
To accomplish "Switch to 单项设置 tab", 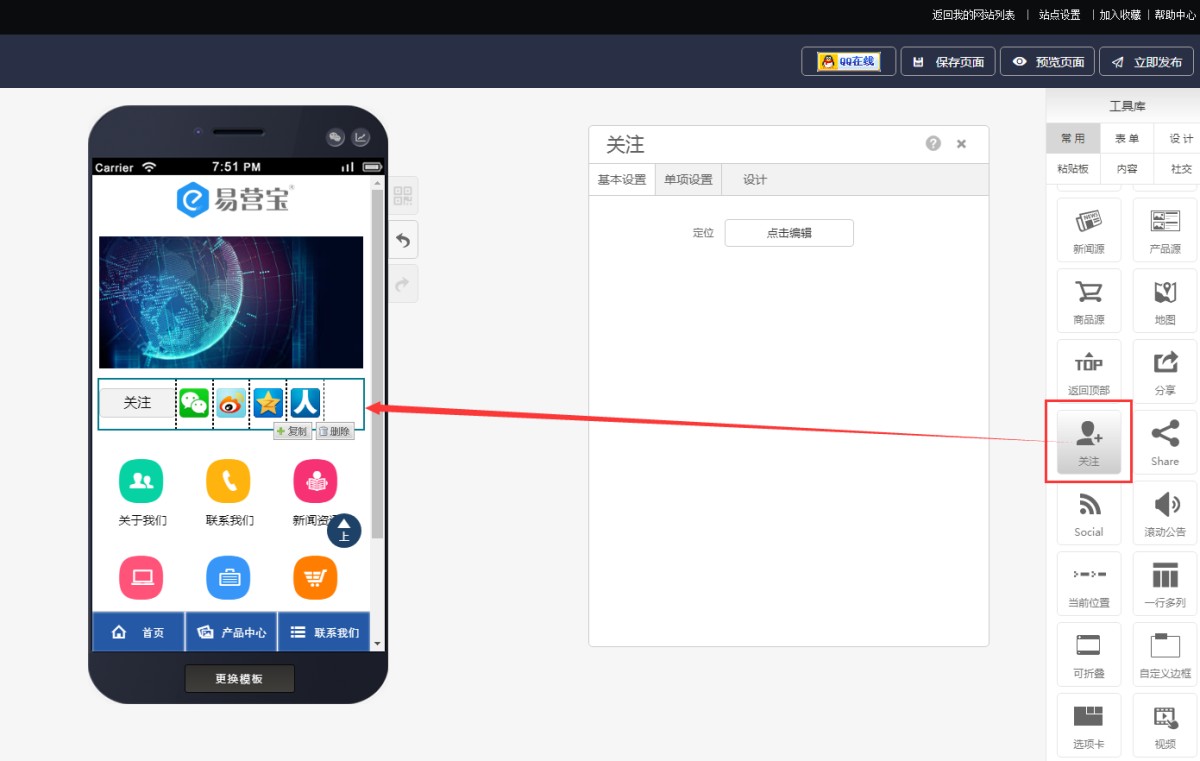I will pyautogui.click(x=688, y=180).
